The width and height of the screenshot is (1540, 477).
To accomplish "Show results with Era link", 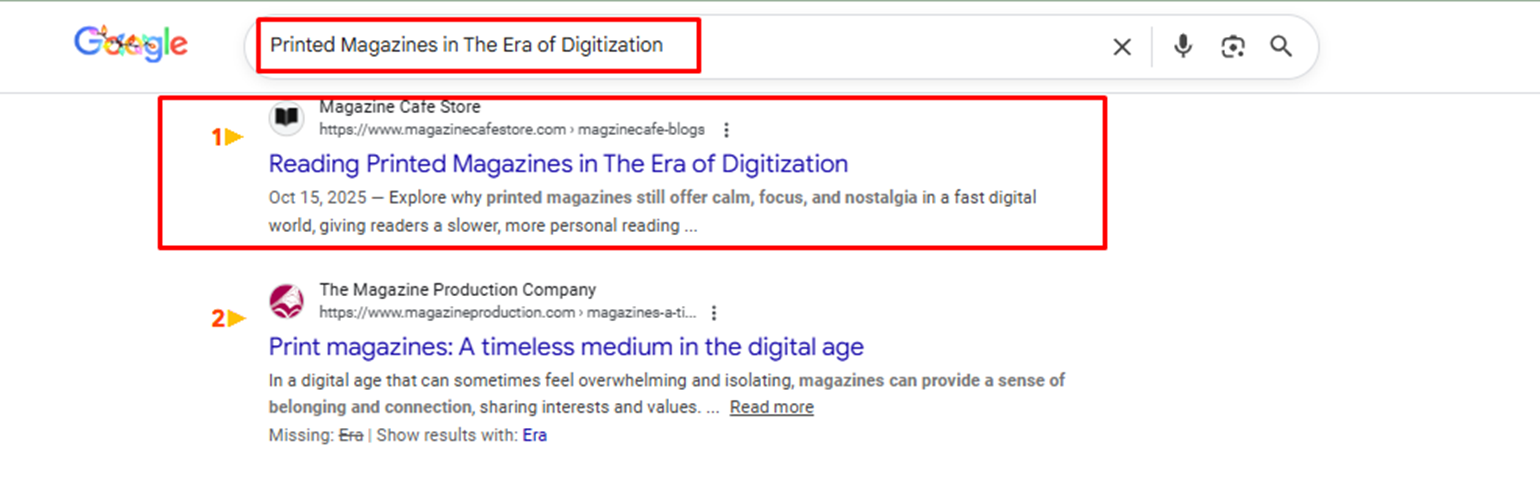I will click(x=535, y=436).
